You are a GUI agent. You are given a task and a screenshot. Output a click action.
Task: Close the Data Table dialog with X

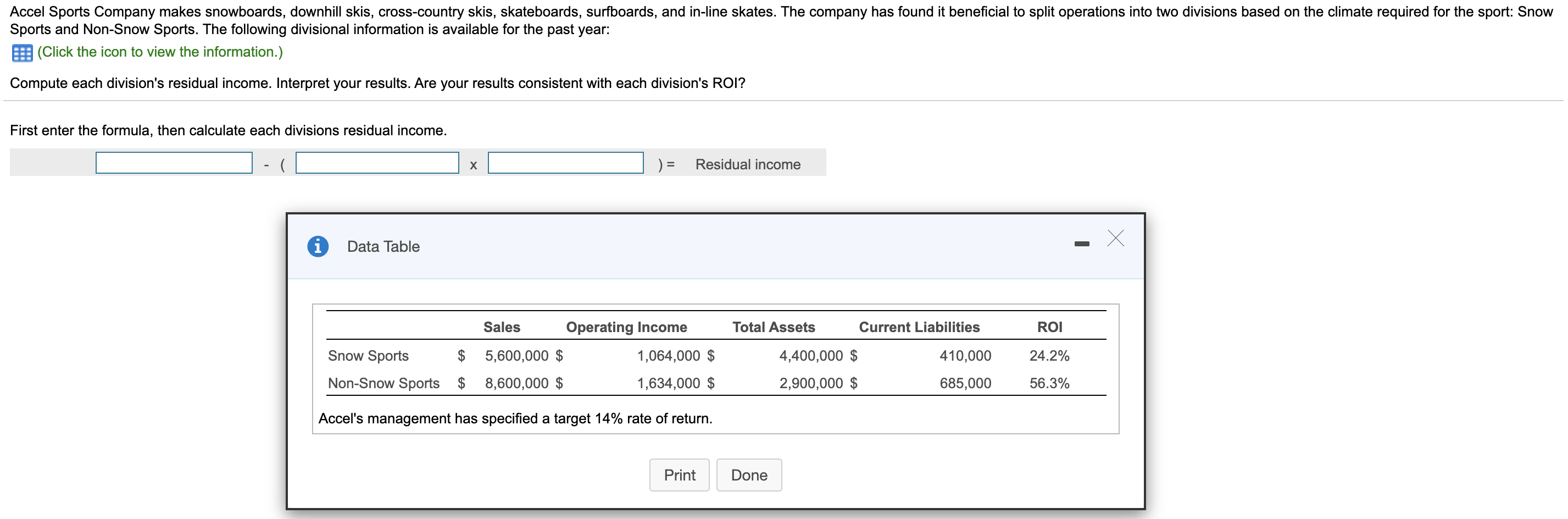pos(1115,238)
